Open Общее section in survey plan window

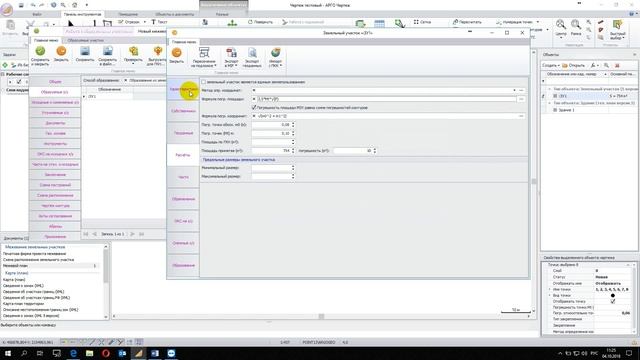(55, 82)
